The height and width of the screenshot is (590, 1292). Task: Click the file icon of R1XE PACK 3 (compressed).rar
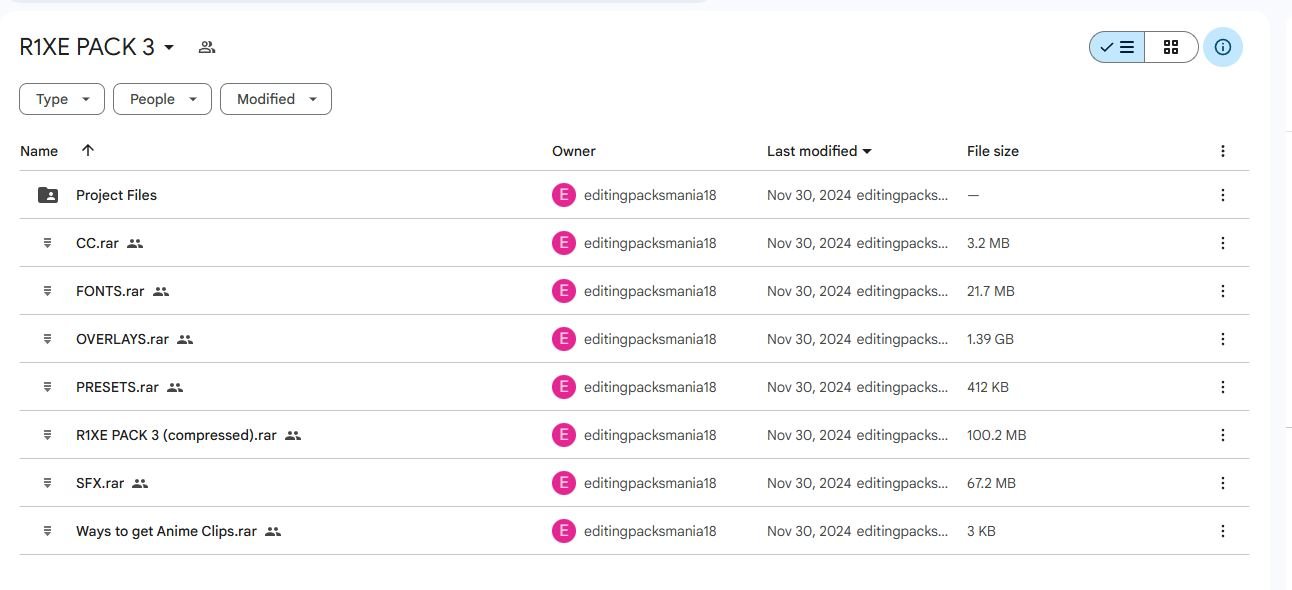coord(47,435)
